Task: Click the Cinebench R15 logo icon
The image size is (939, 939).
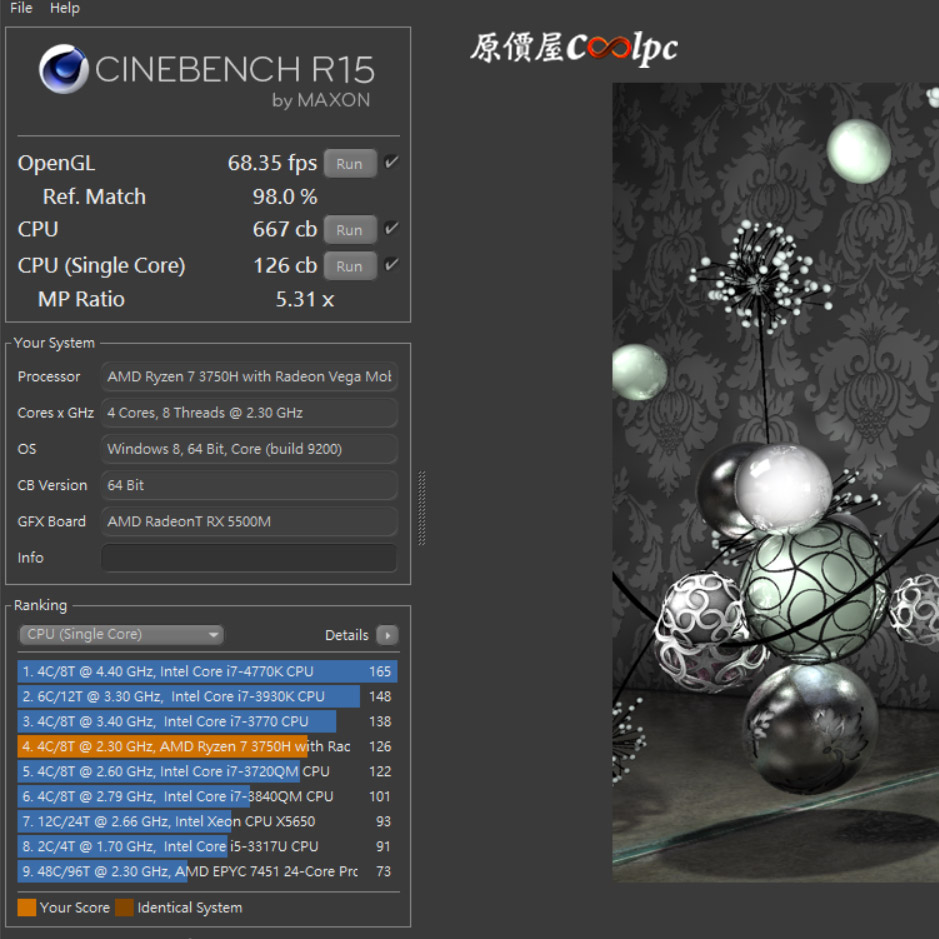Action: click(63, 69)
